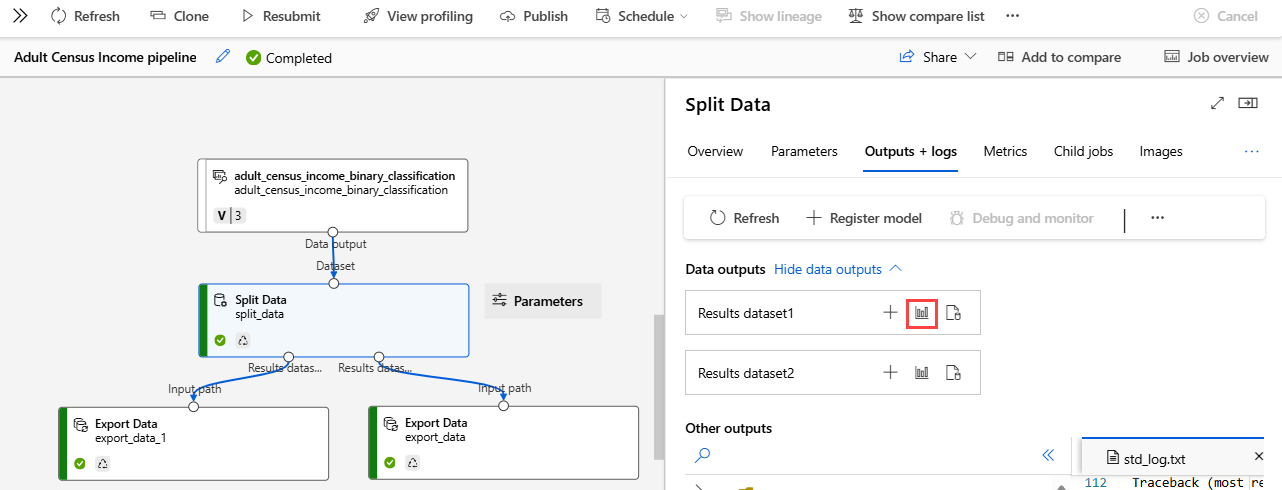Viewport: 1282px width, 490px height.
Task: Click Register model button
Action: [x=864, y=218]
